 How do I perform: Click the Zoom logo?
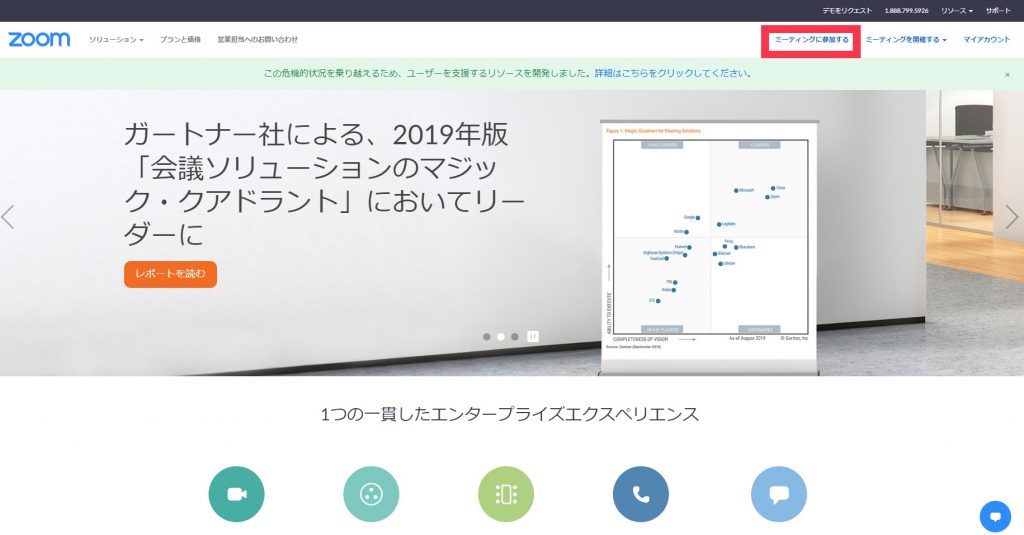(x=39, y=39)
